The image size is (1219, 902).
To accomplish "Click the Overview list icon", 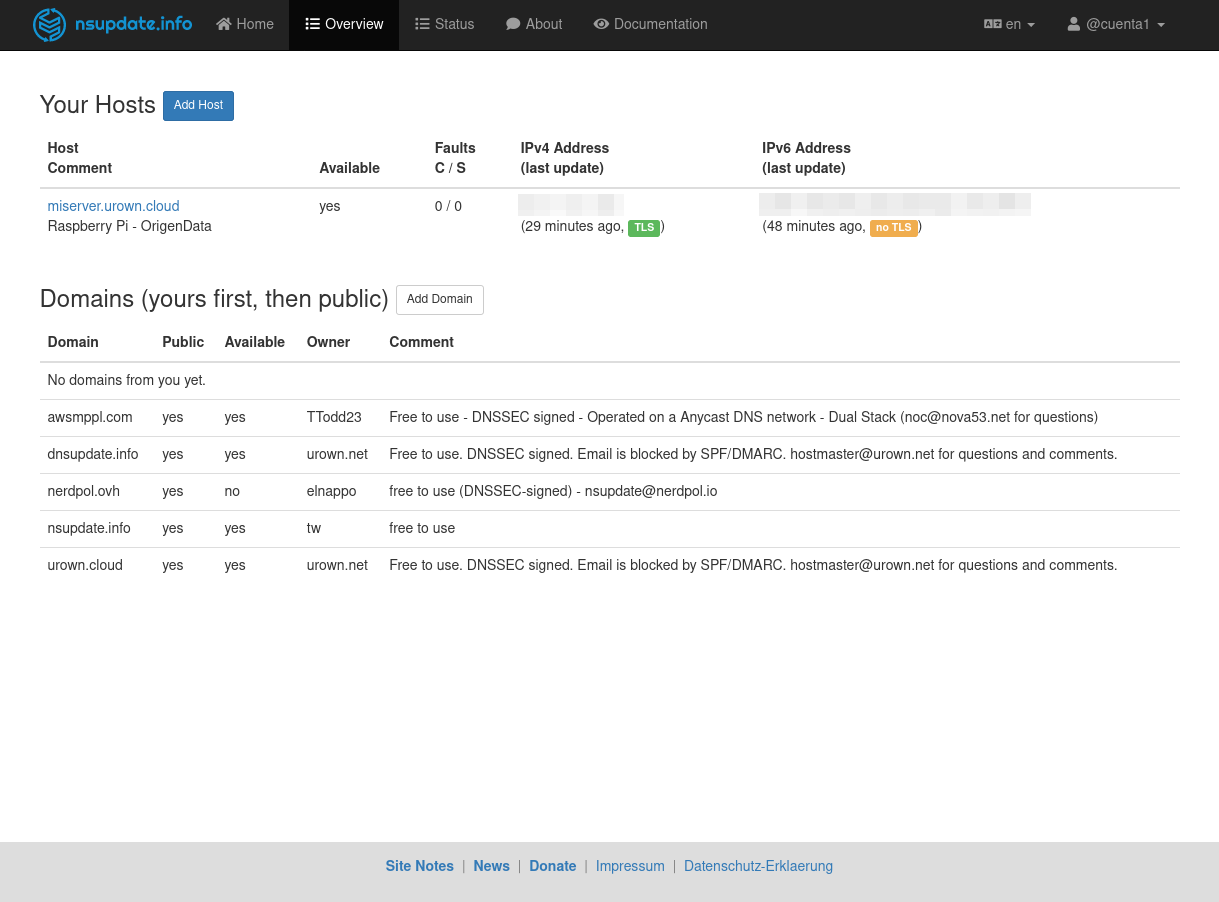I will click(313, 24).
